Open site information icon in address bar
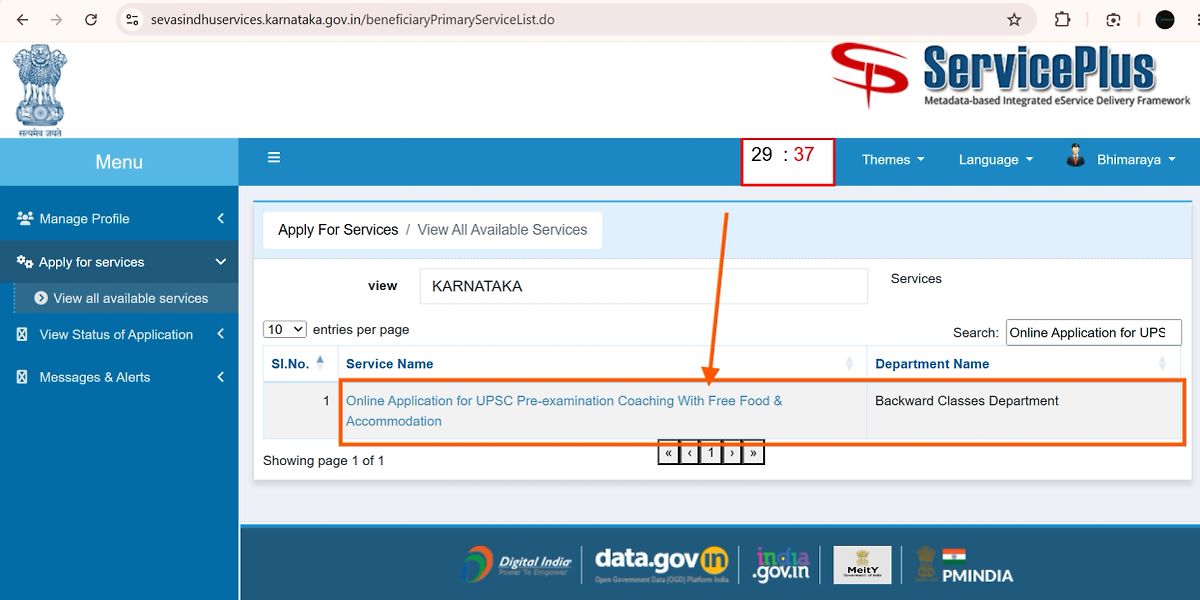 [x=132, y=20]
